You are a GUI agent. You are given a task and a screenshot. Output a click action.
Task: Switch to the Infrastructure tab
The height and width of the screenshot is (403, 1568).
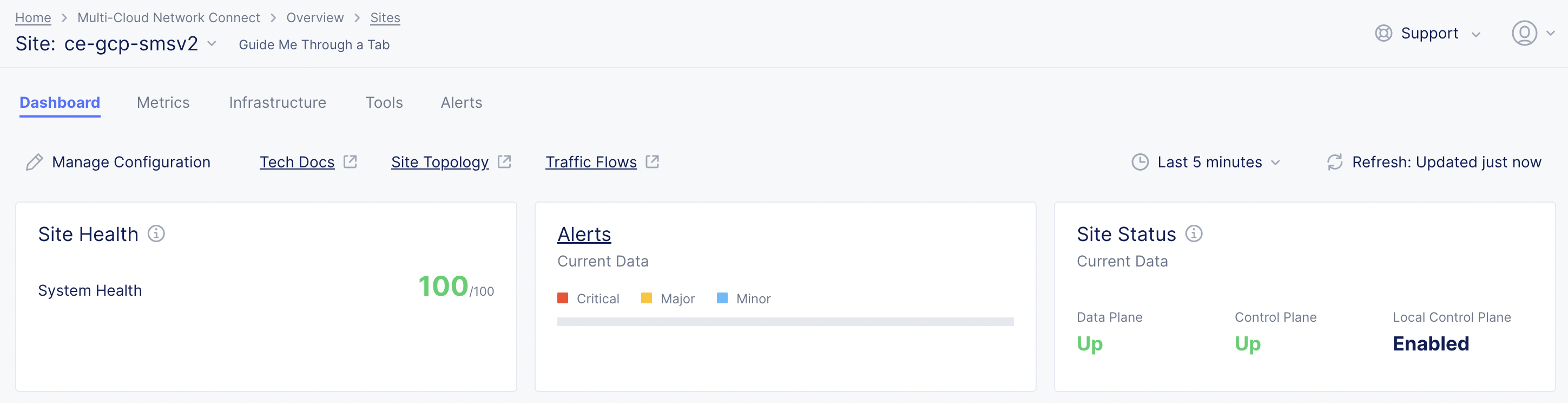click(277, 102)
